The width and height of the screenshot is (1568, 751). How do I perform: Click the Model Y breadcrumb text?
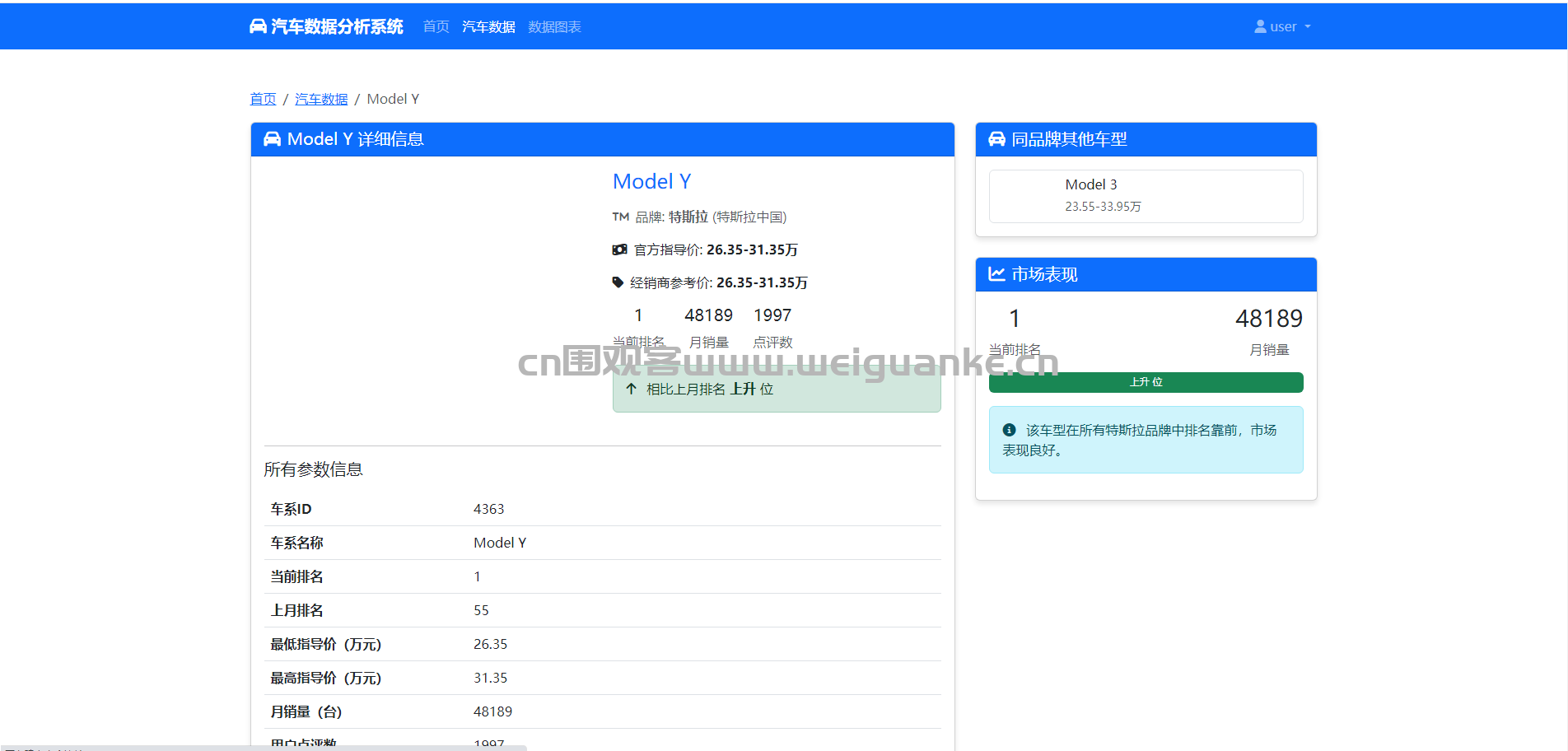393,99
